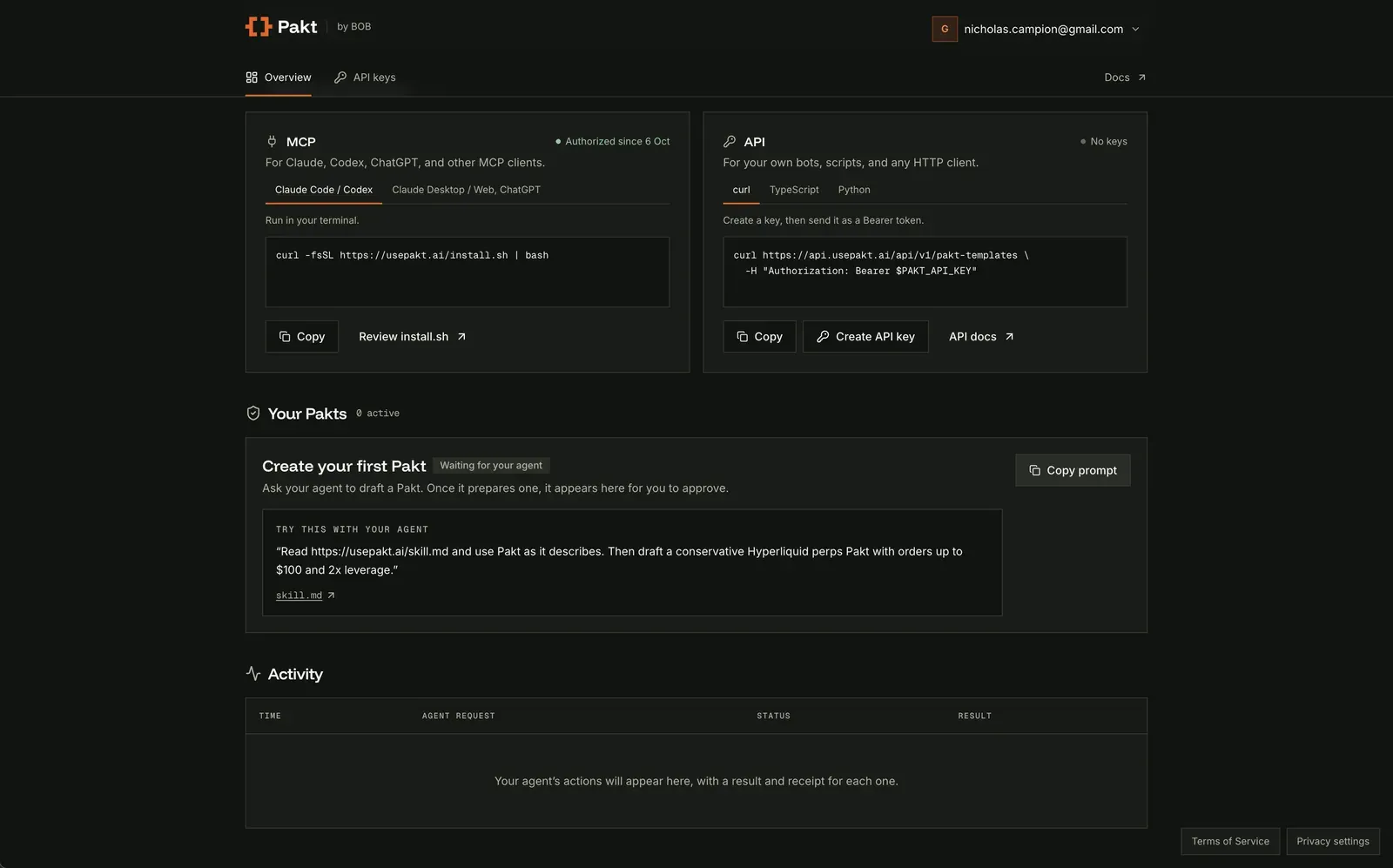Copy the MCP install command
This screenshot has width=1393, height=868.
click(302, 336)
